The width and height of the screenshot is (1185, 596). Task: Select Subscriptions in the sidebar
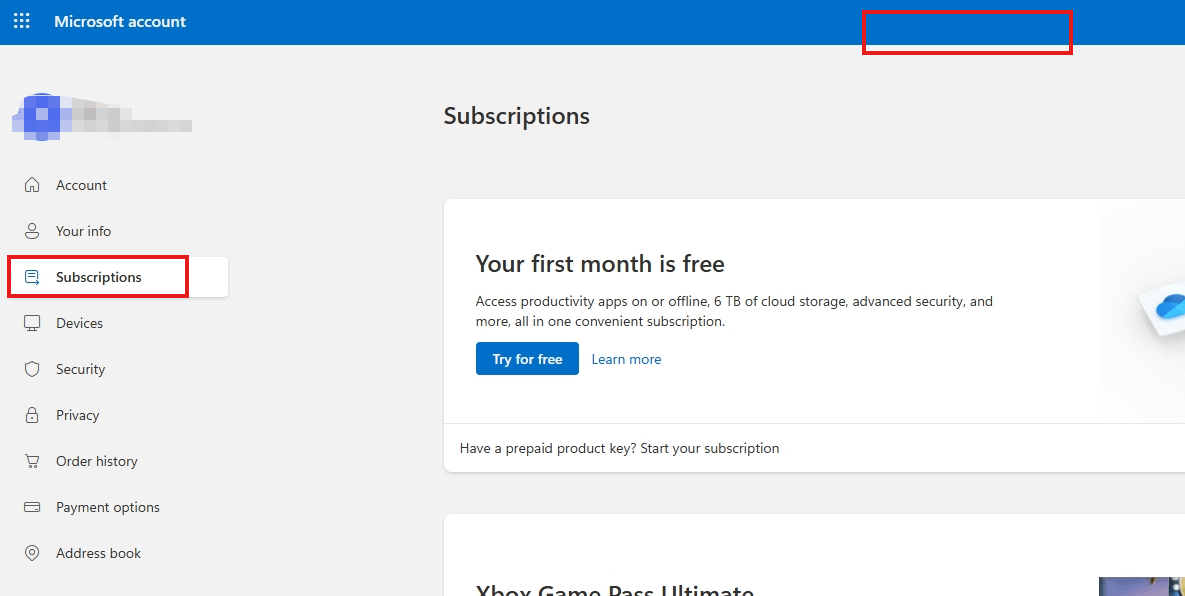click(x=118, y=277)
